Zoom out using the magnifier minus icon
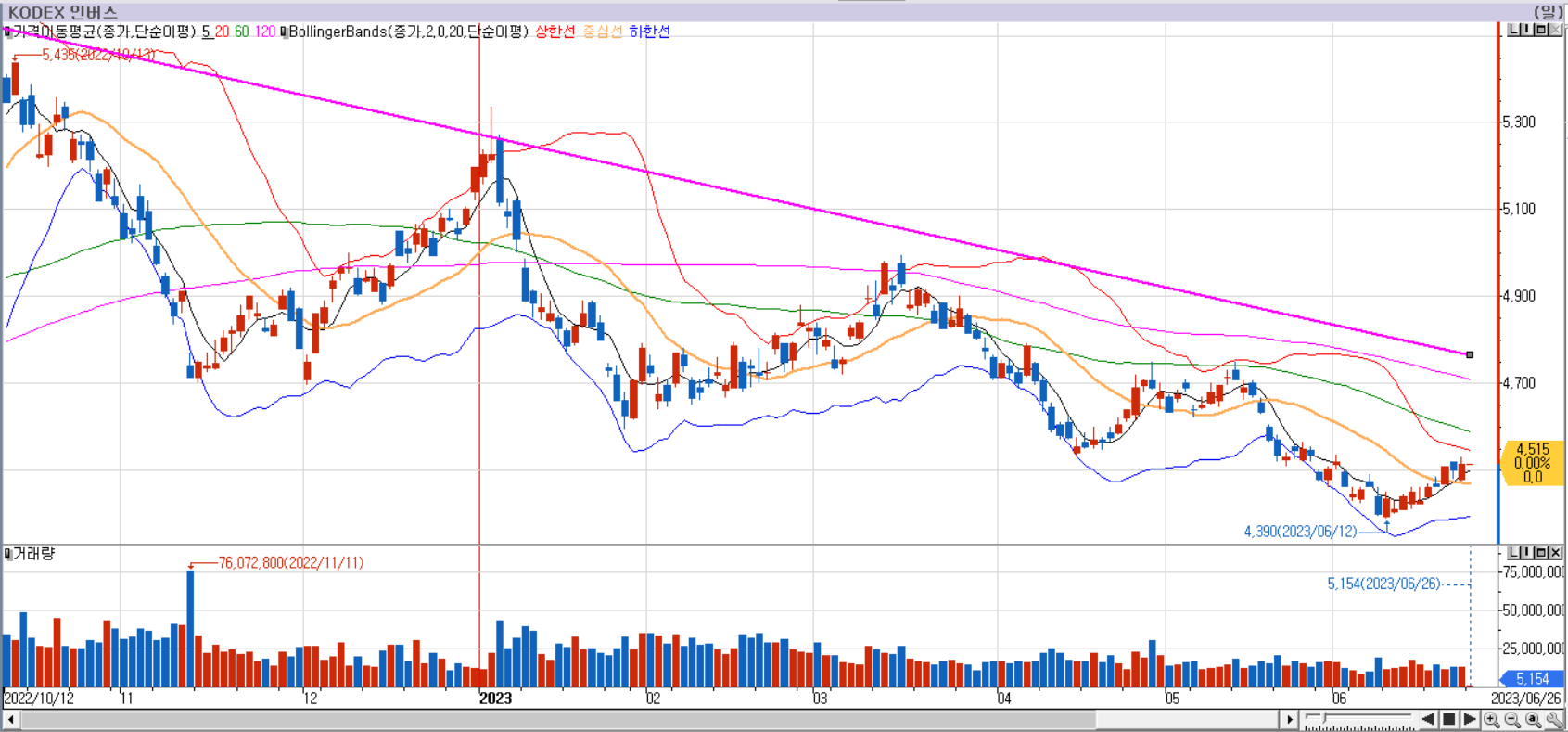This screenshot has height=732, width=1568. click(x=1512, y=720)
